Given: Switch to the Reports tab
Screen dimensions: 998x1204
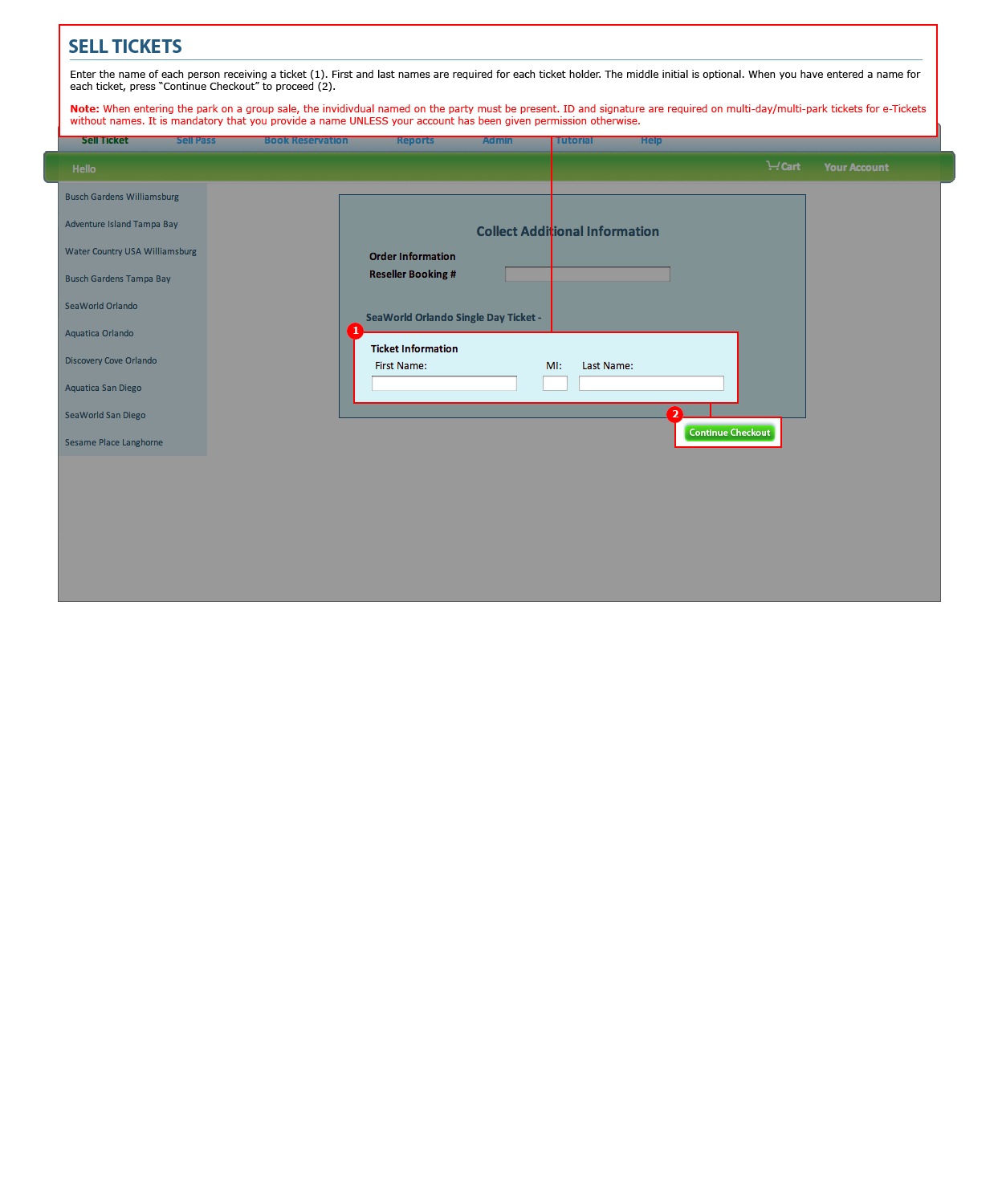Looking at the screenshot, I should click(415, 141).
